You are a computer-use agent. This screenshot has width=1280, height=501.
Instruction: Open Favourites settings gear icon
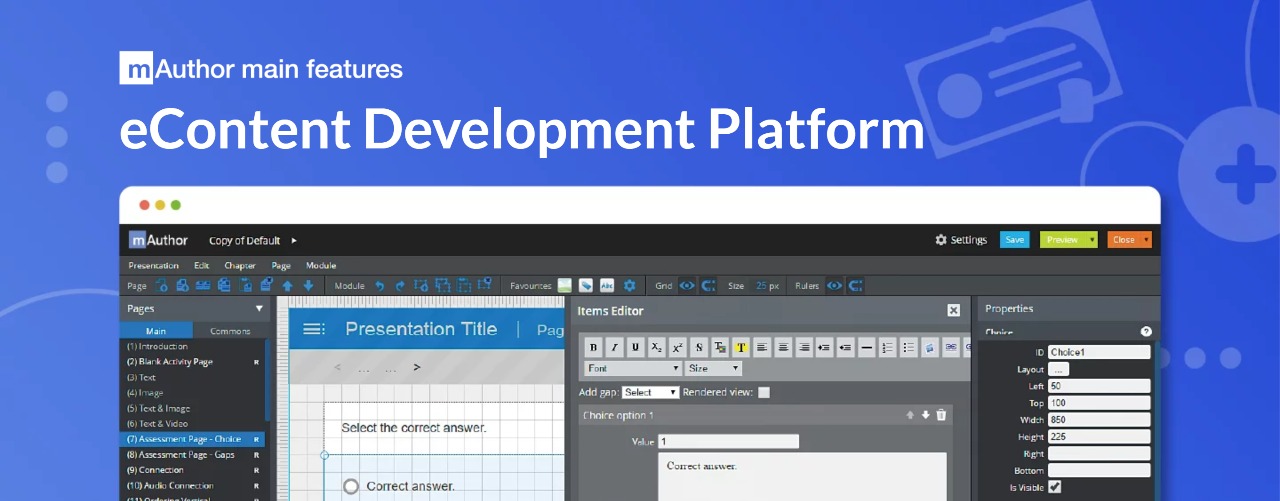[629, 286]
